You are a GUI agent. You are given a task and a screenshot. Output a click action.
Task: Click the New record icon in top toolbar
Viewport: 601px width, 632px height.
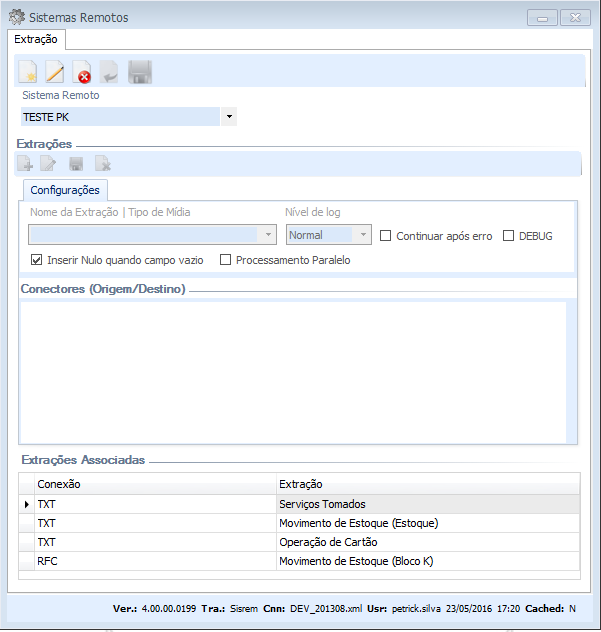tap(28, 72)
